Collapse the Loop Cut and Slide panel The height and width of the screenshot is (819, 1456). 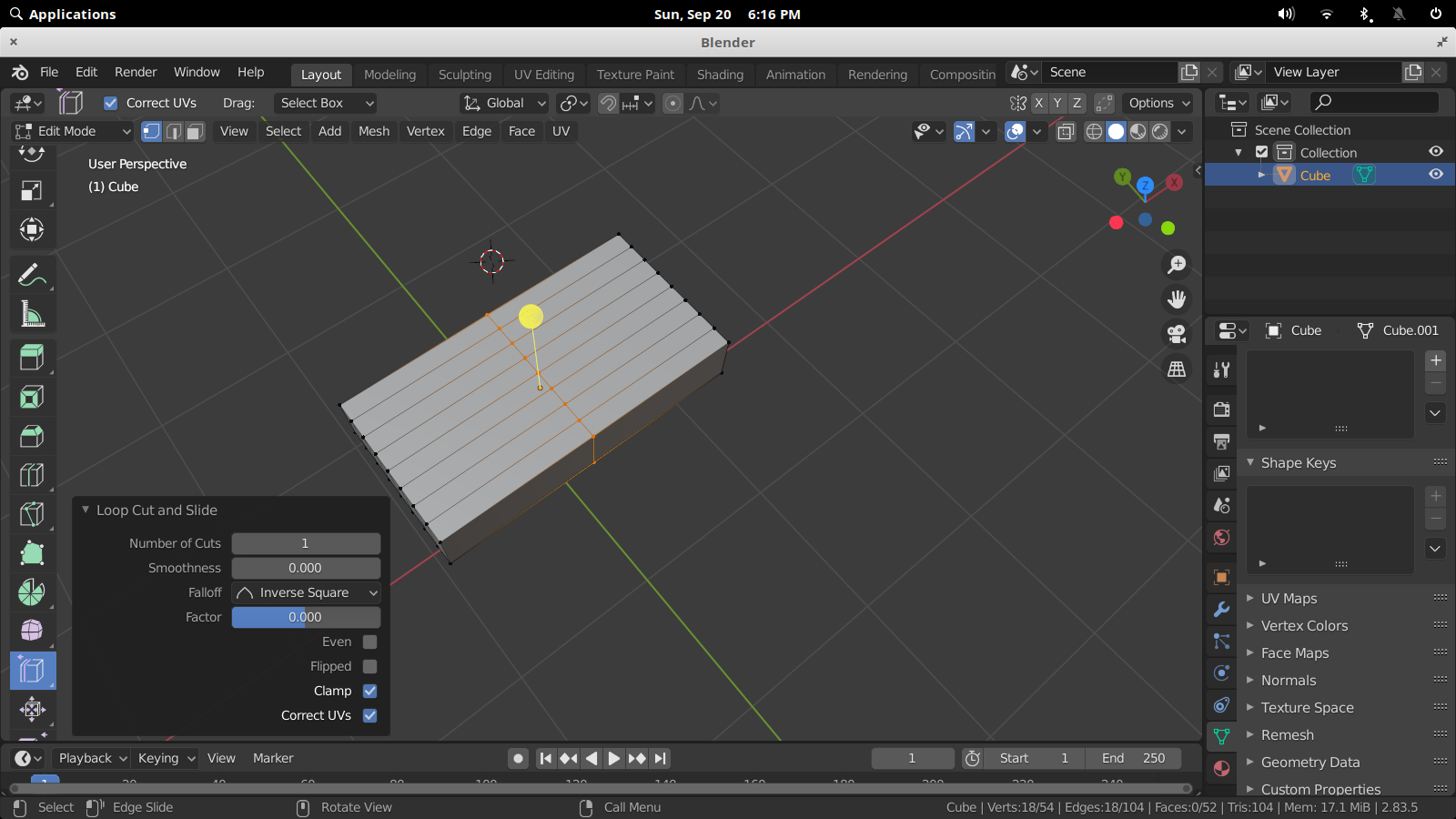pyautogui.click(x=86, y=510)
